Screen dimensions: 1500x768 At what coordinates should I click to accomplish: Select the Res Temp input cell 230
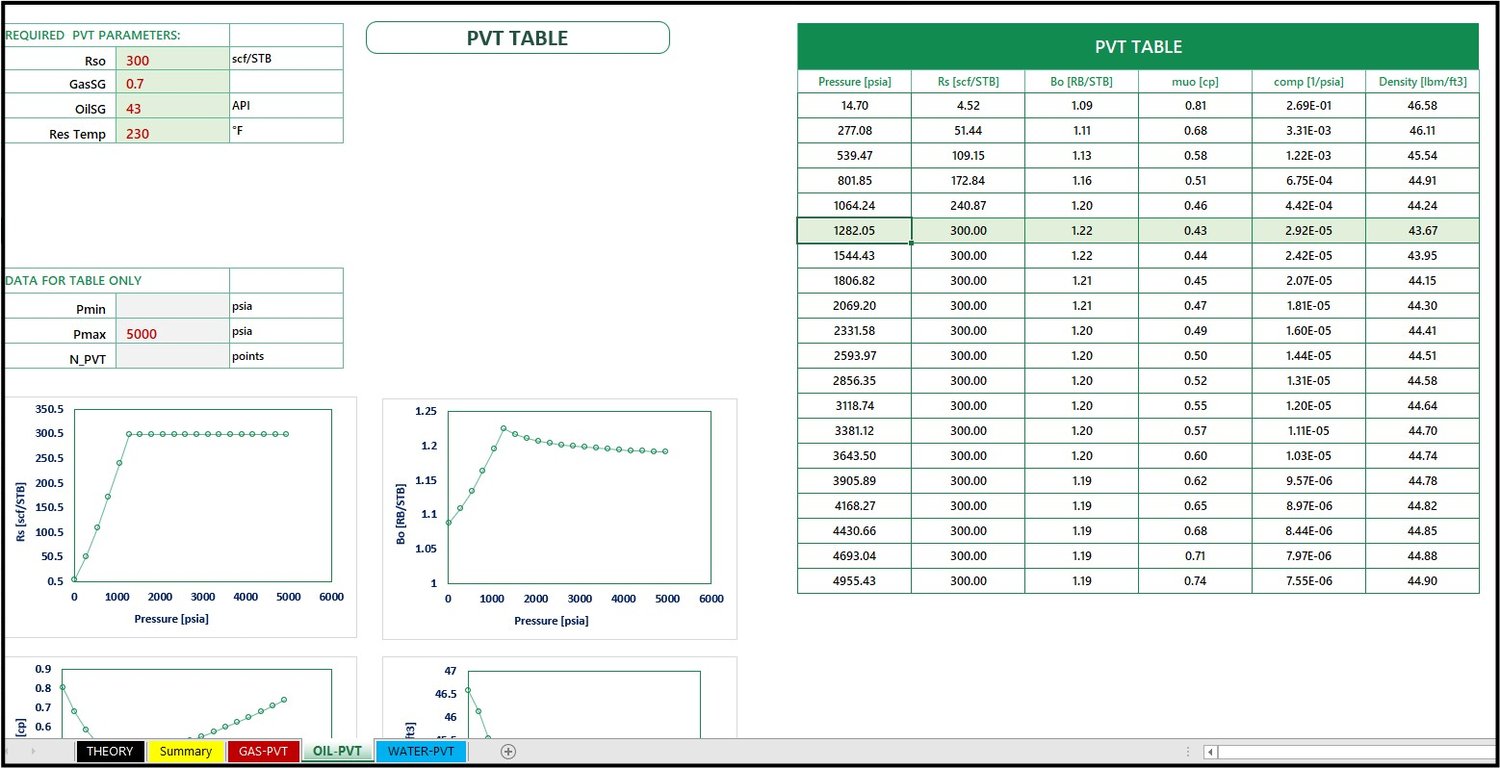click(x=172, y=131)
